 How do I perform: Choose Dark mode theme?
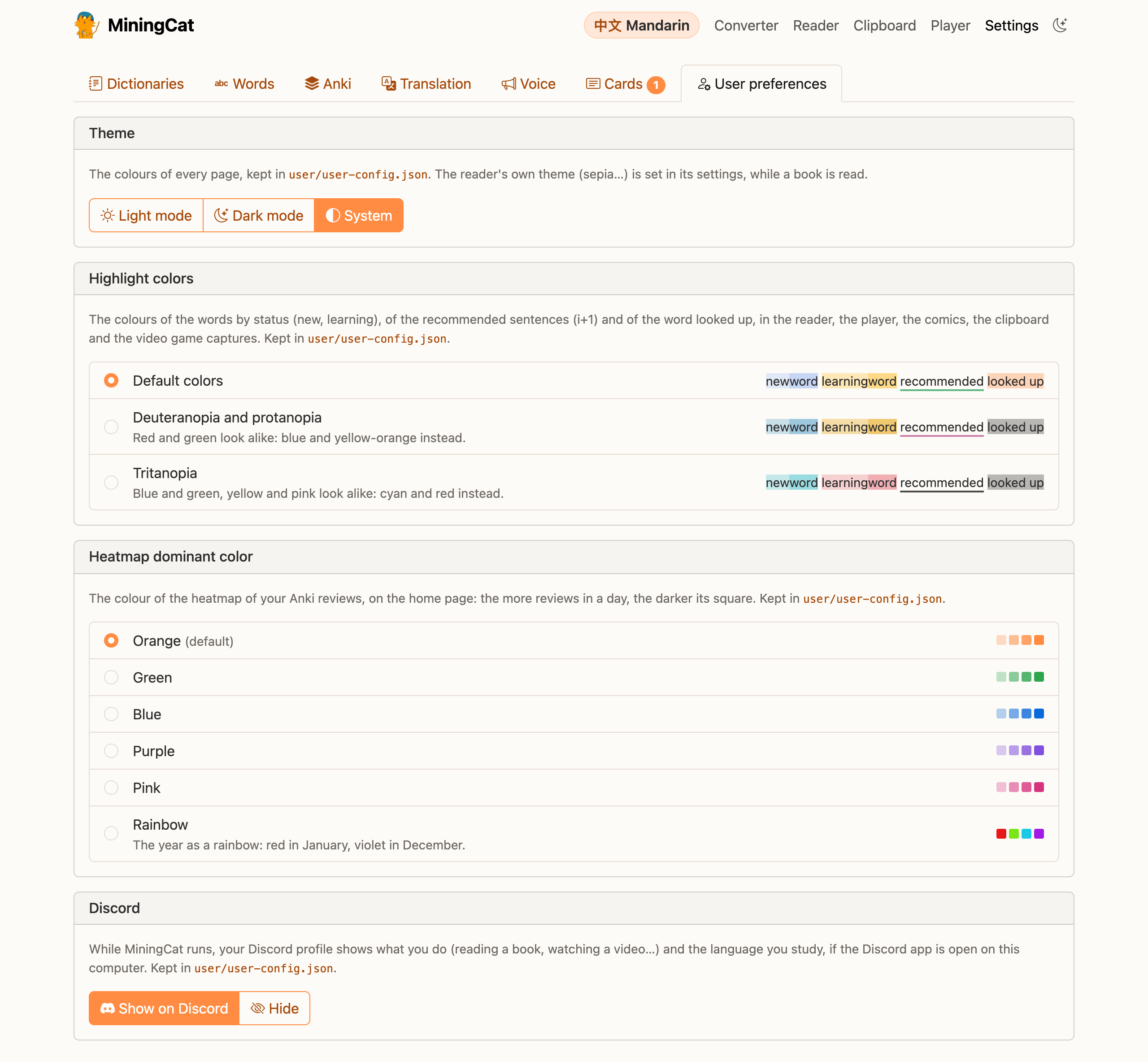[259, 216]
